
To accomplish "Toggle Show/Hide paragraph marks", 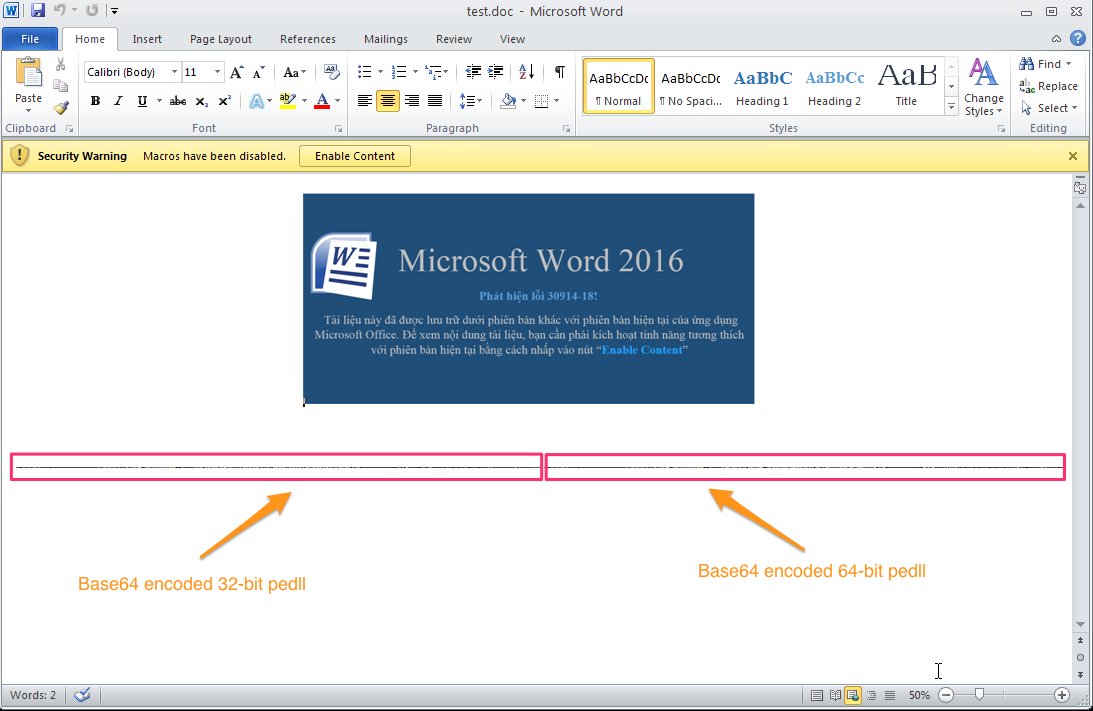I will point(560,72).
